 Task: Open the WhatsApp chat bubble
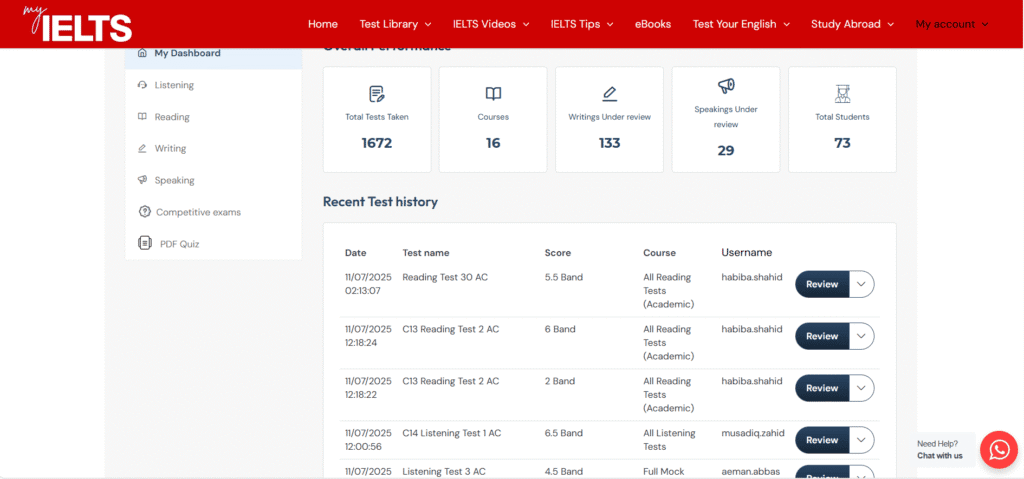click(x=999, y=449)
